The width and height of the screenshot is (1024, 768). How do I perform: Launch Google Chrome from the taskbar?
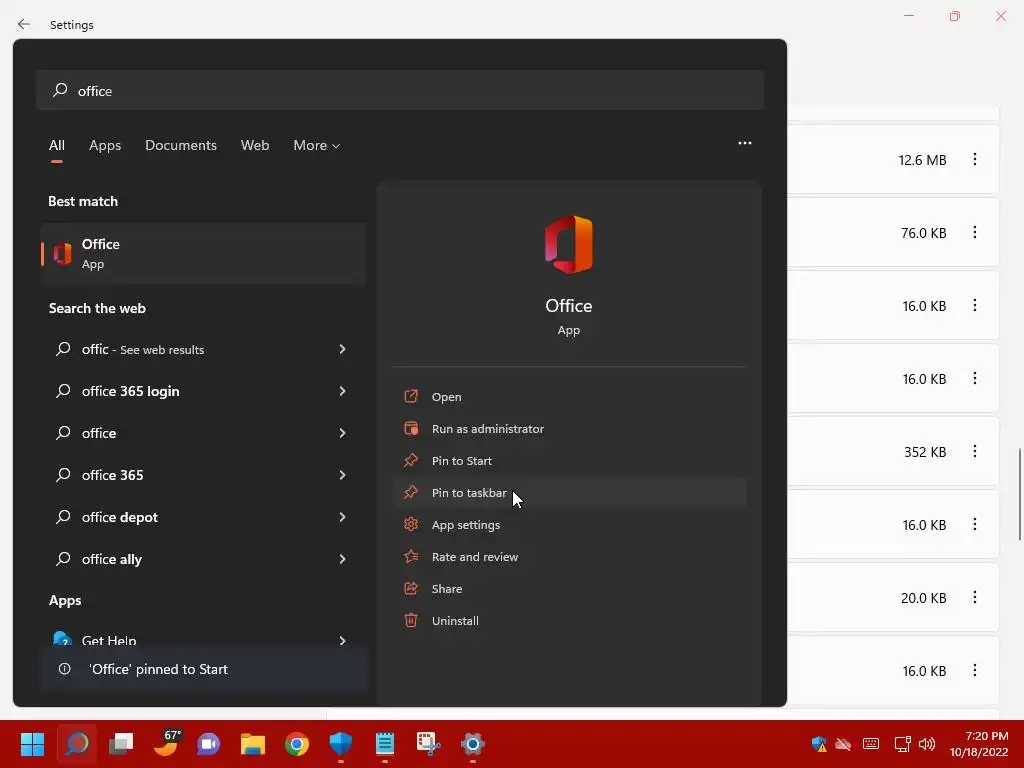296,744
